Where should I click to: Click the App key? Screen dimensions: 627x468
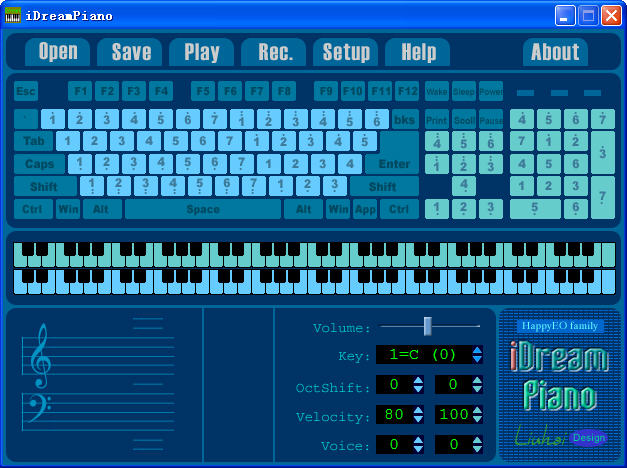point(365,209)
